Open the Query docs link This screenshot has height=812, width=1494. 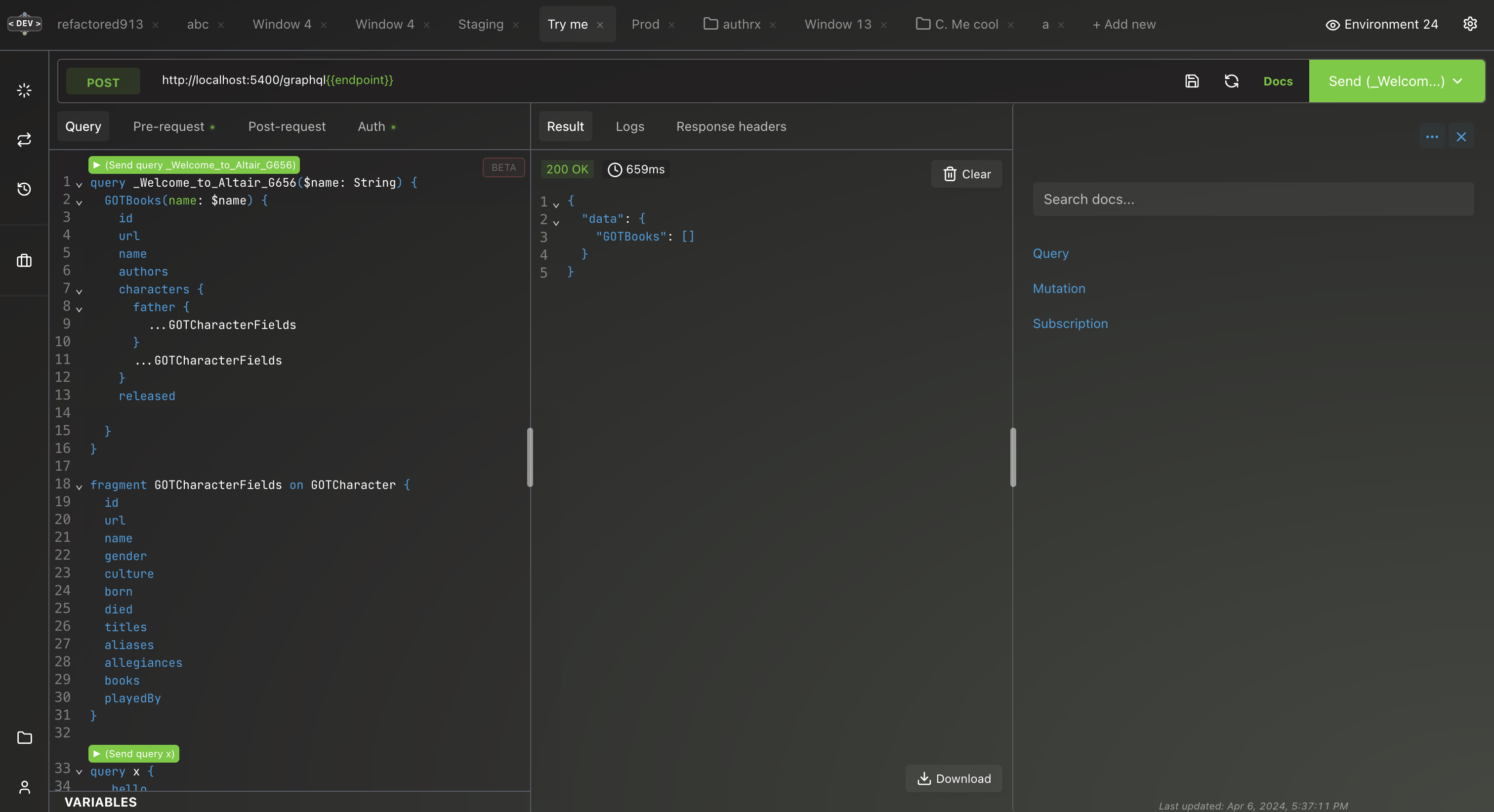tap(1050, 253)
